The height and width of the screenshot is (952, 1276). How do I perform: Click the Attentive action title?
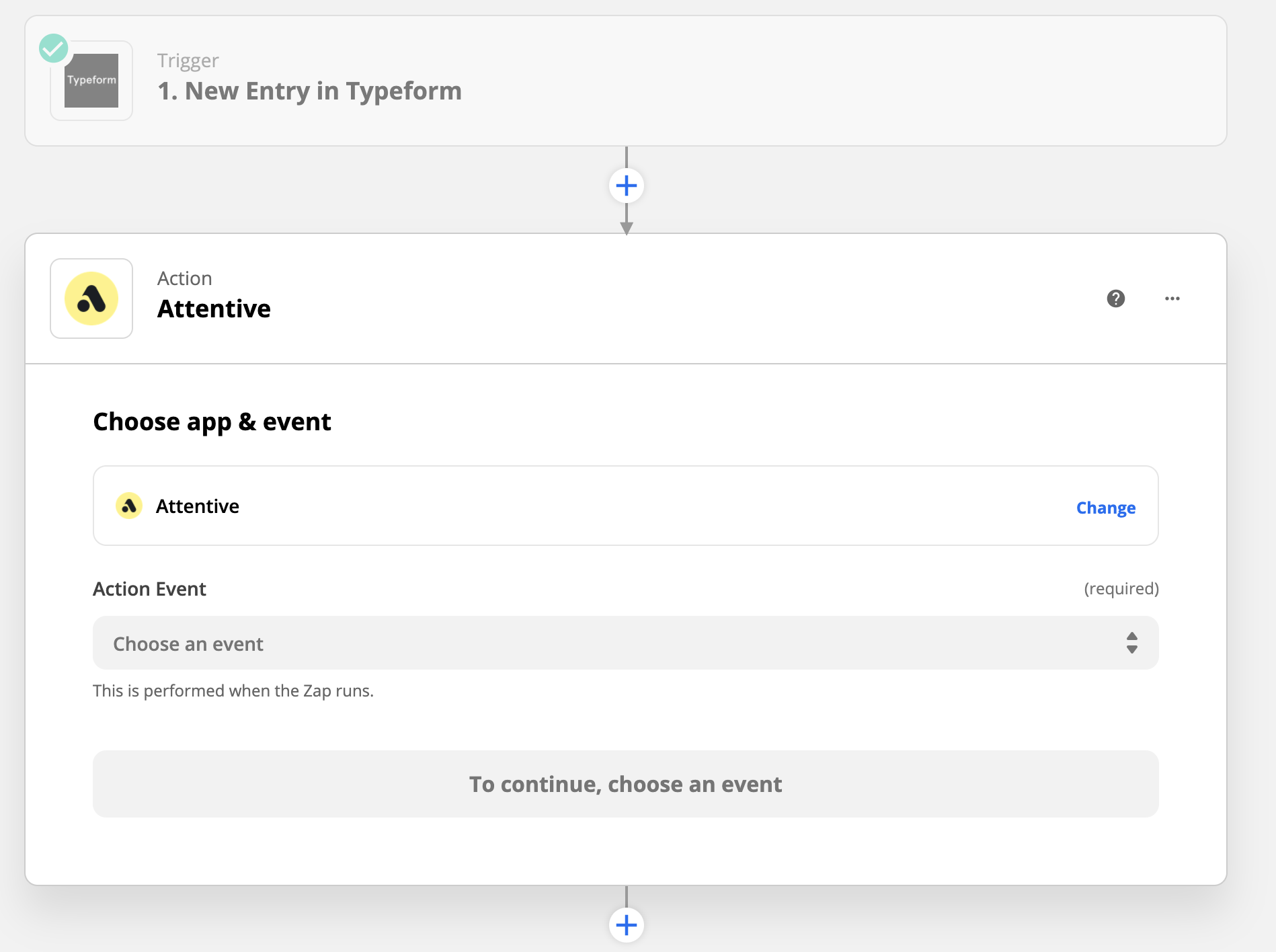coord(214,309)
